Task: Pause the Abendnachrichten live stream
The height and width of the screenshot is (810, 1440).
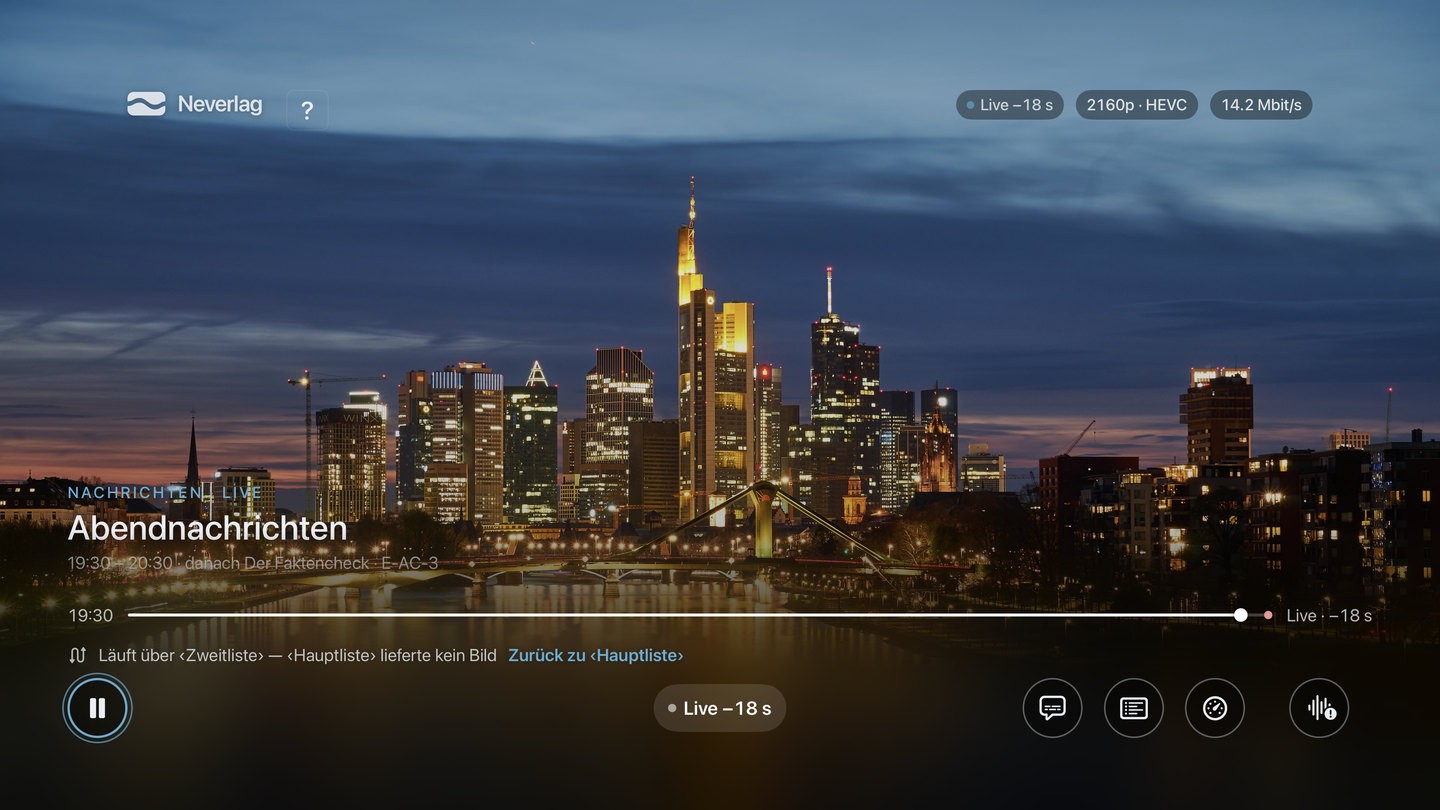Action: pos(97,708)
